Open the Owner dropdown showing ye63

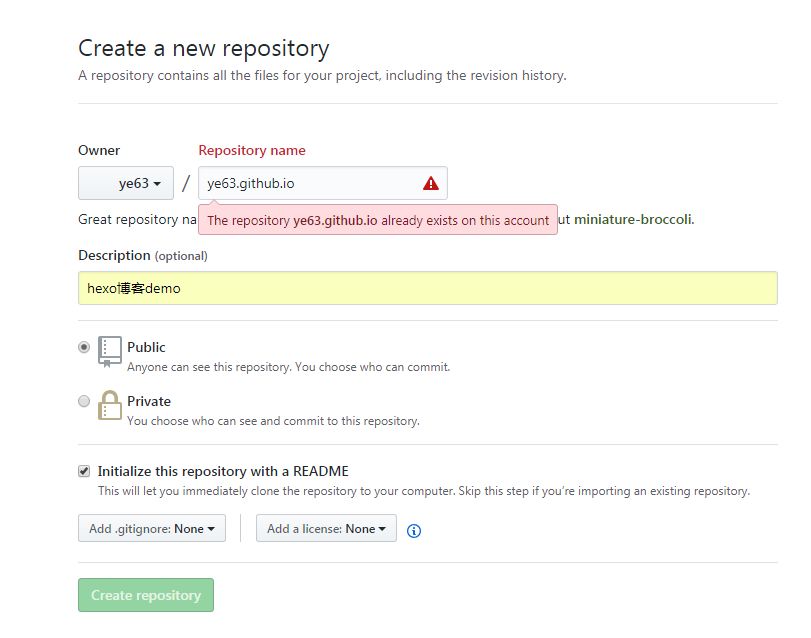point(126,183)
